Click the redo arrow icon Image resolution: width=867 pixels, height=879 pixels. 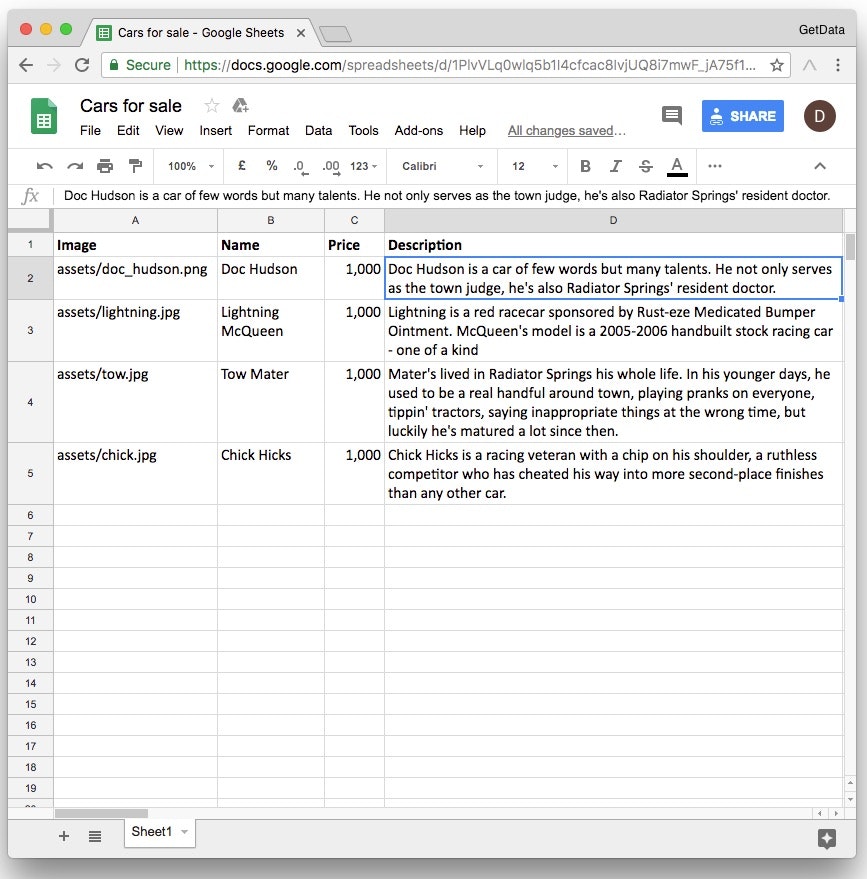pos(75,166)
